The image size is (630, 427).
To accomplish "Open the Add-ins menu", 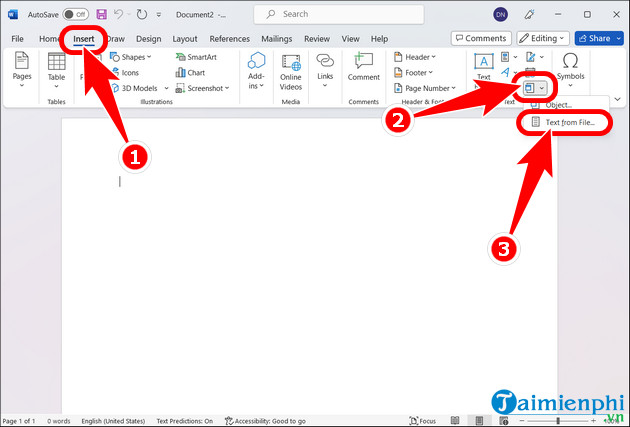I will (x=256, y=70).
